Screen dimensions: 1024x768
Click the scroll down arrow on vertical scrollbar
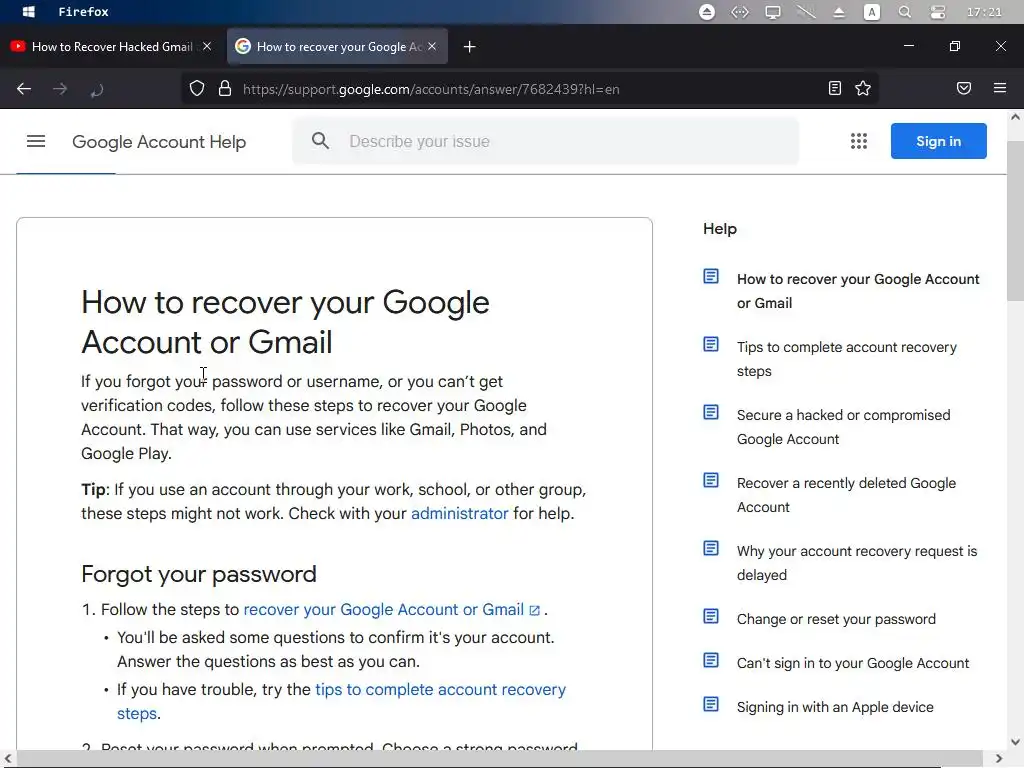(1015, 742)
